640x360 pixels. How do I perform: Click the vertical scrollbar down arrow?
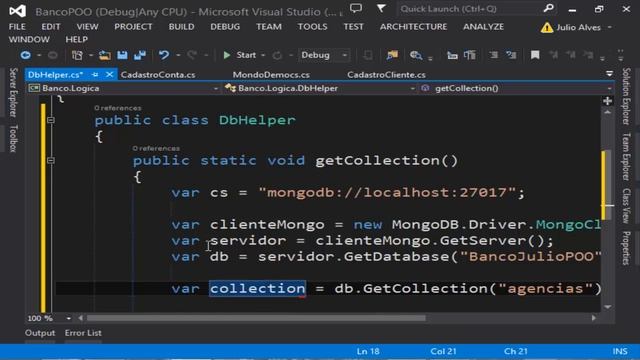pyautogui.click(x=607, y=307)
